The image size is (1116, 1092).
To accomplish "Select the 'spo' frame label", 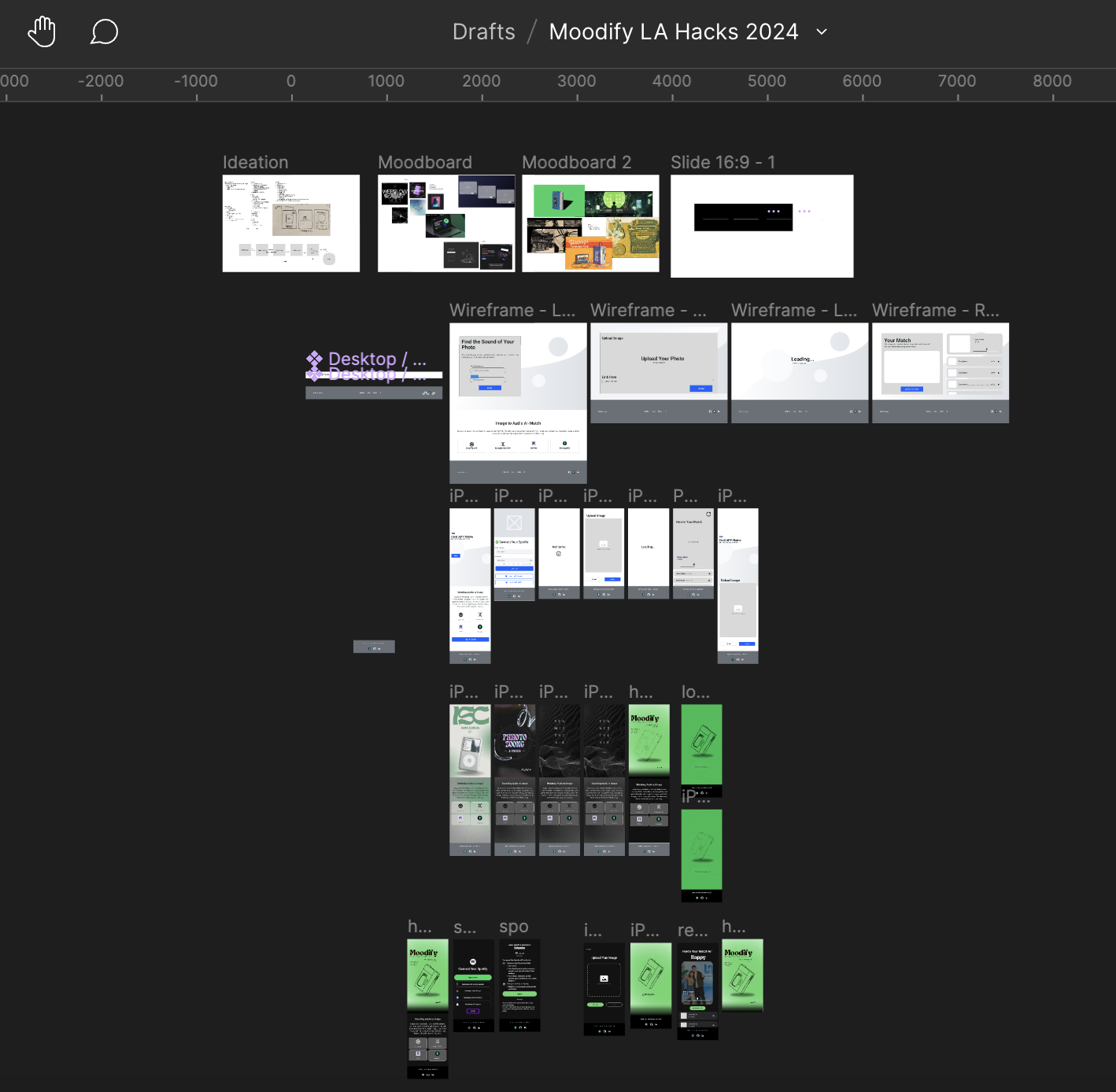I will (x=514, y=926).
